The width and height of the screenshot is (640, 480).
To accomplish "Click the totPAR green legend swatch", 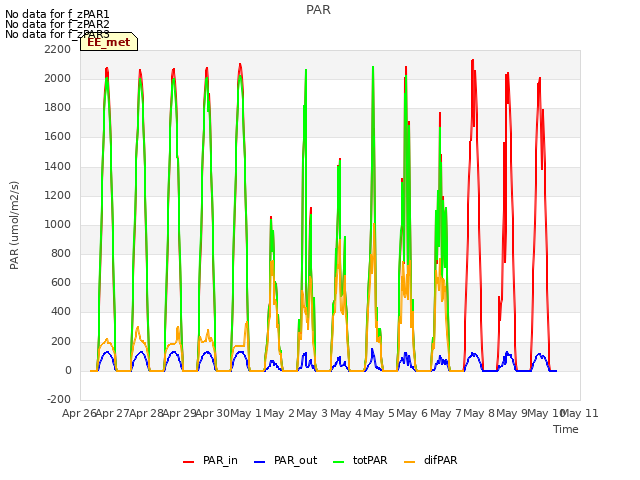I will coord(339,462).
